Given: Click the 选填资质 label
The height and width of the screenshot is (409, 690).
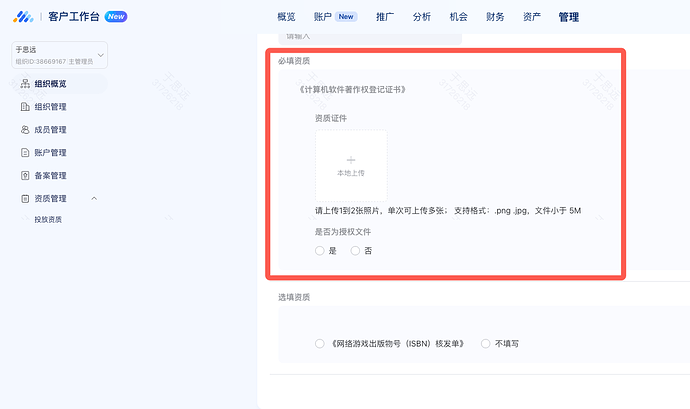Looking at the screenshot, I should tap(294, 297).
